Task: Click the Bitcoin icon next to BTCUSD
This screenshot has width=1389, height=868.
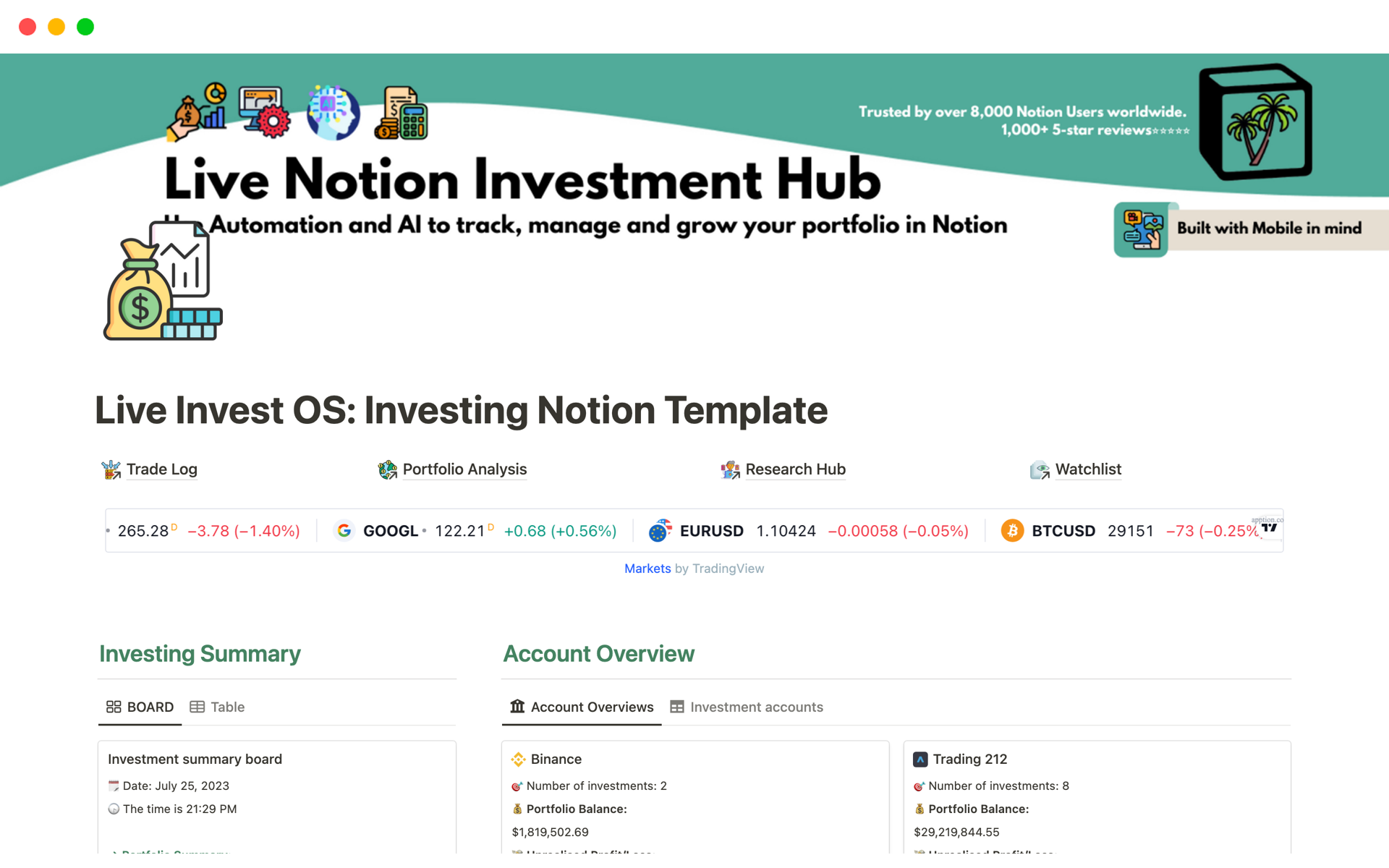Action: [1012, 530]
